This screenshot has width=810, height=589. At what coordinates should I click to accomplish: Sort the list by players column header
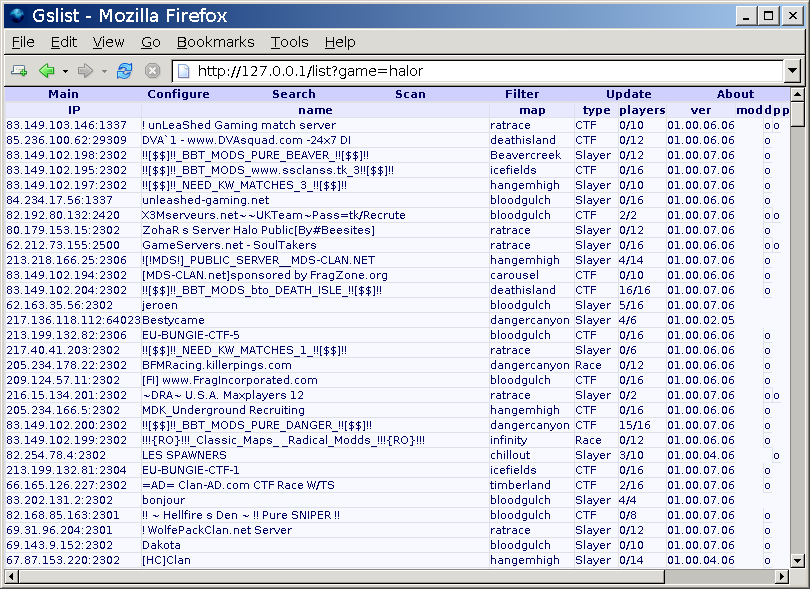pyautogui.click(x=641, y=110)
